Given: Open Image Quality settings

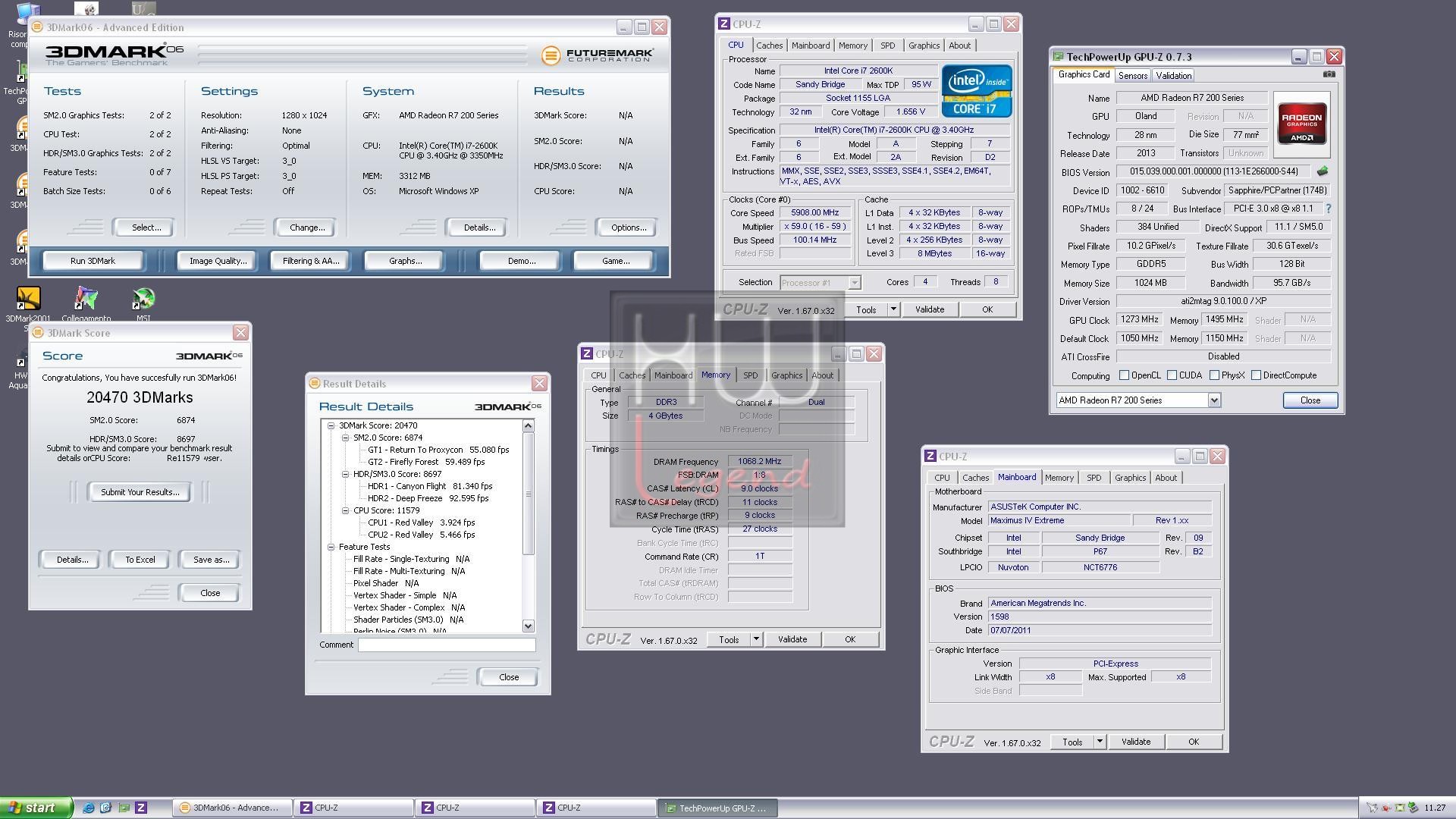Looking at the screenshot, I should 218,261.
